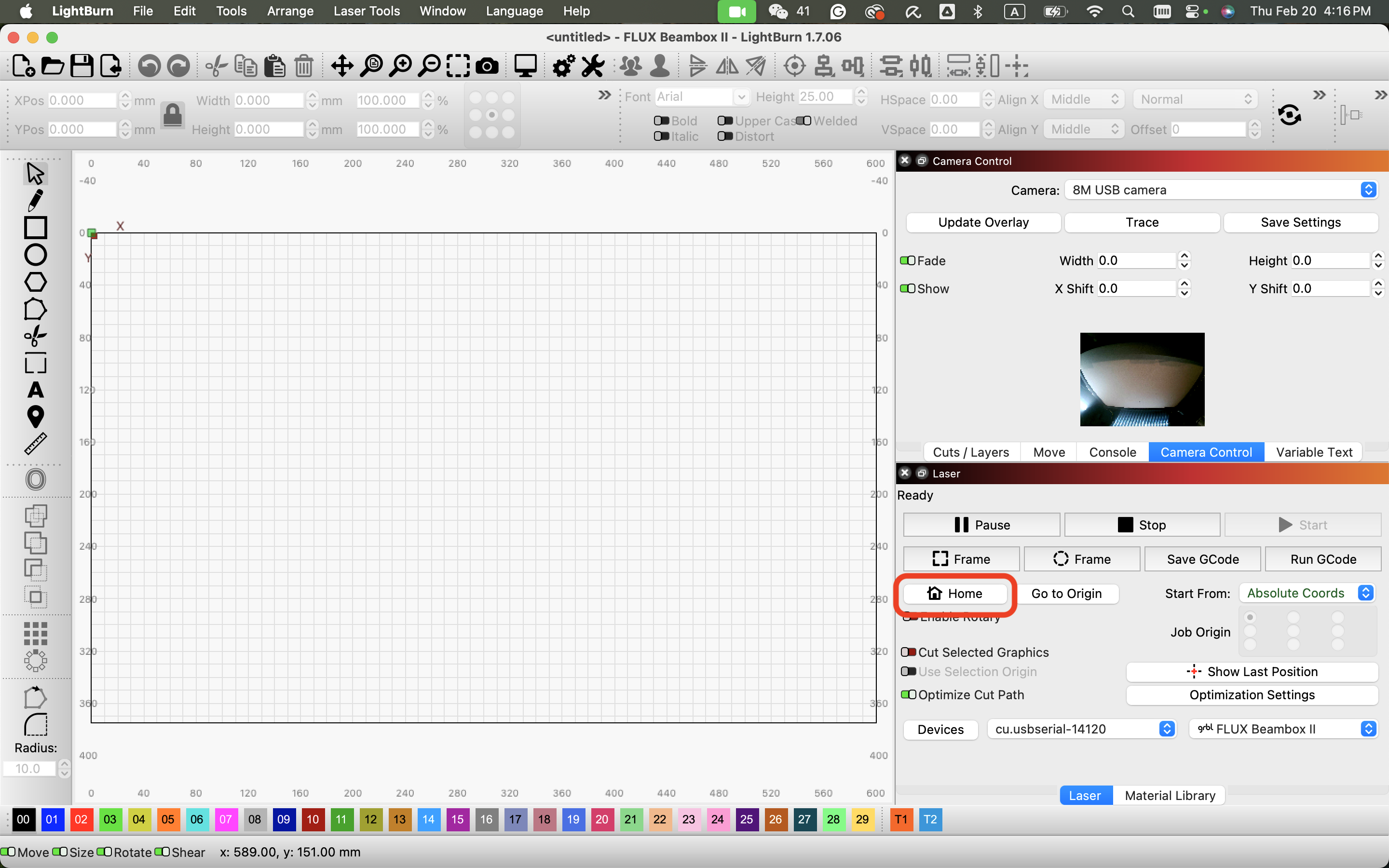This screenshot has width=1389, height=868.
Task: Activate the Create Text tool
Action: [x=35, y=391]
